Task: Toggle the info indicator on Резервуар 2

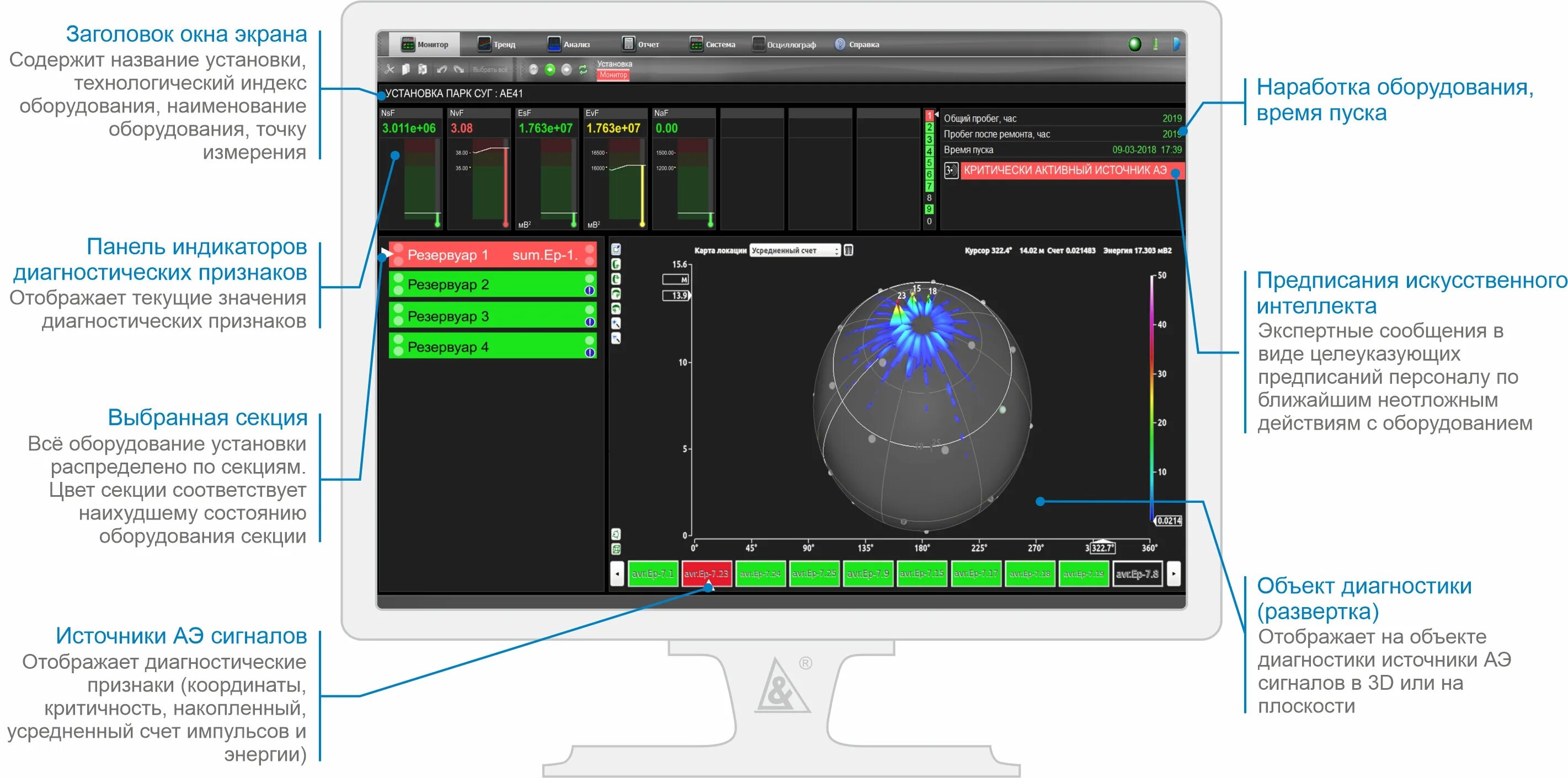Action: [x=589, y=290]
